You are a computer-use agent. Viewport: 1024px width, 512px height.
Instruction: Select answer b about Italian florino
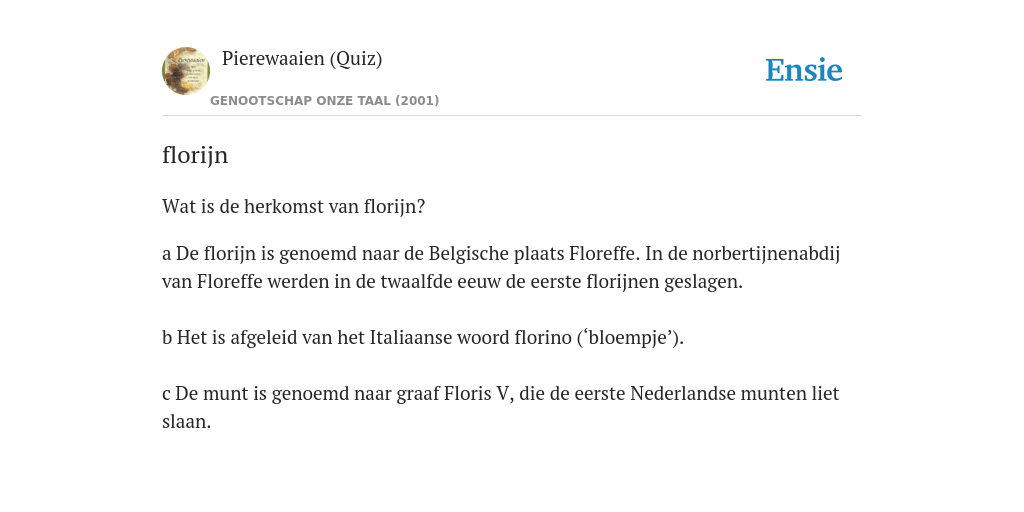pyautogui.click(x=423, y=338)
